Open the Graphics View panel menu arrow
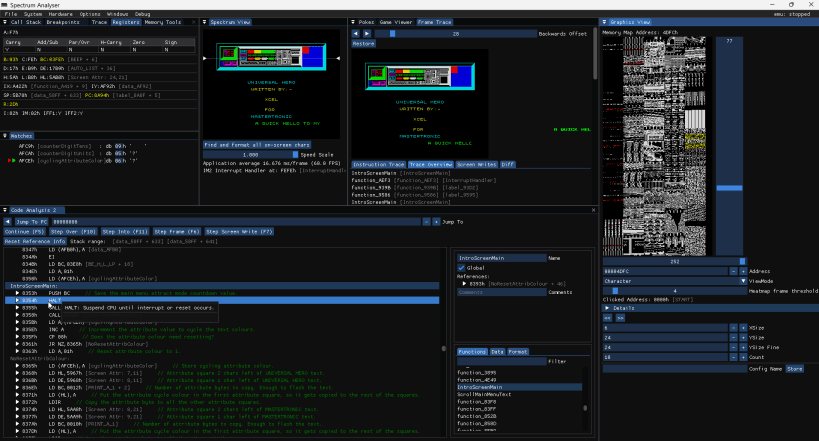The image size is (819, 441). click(x=604, y=22)
